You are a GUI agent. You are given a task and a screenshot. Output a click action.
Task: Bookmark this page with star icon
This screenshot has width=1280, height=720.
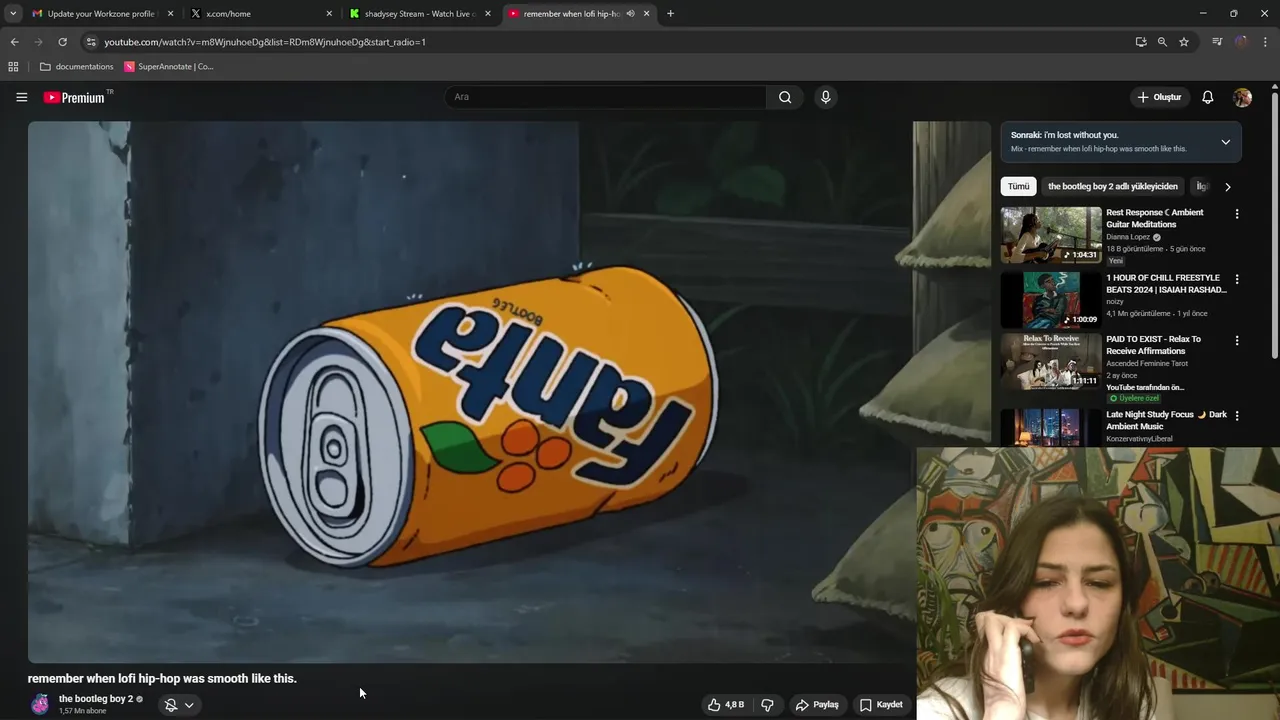1184,42
